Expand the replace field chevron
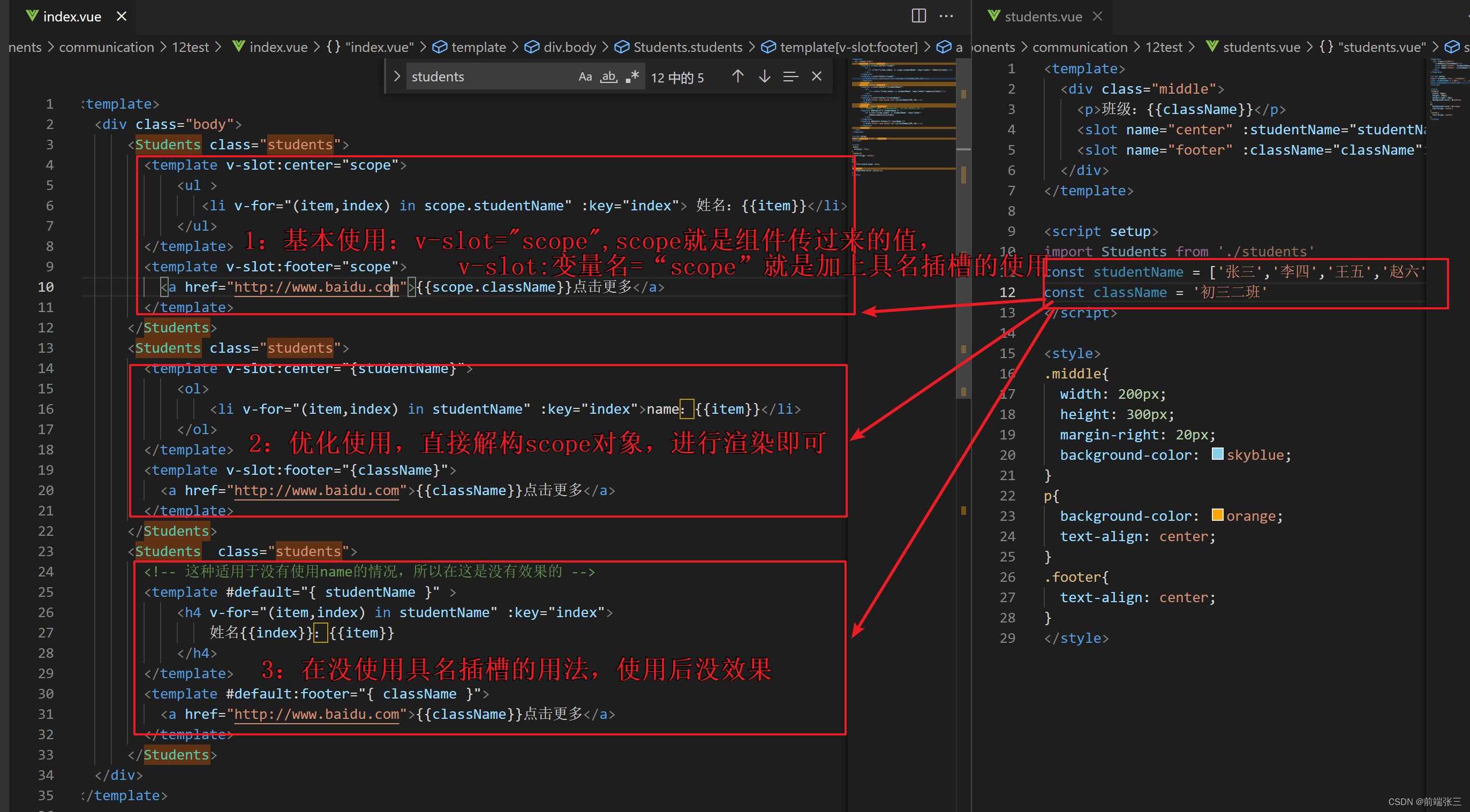Screen dimensions: 1470x812 (x=397, y=77)
